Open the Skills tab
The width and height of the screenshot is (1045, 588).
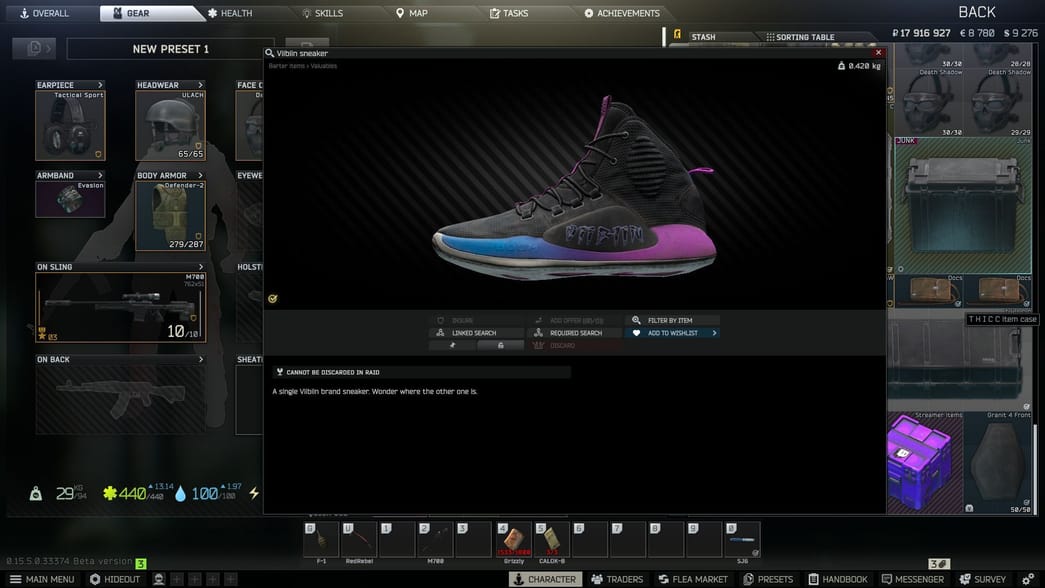pyautogui.click(x=322, y=13)
